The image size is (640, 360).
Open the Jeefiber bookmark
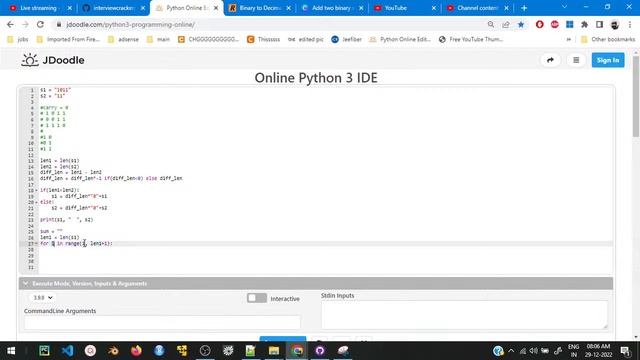click(347, 39)
